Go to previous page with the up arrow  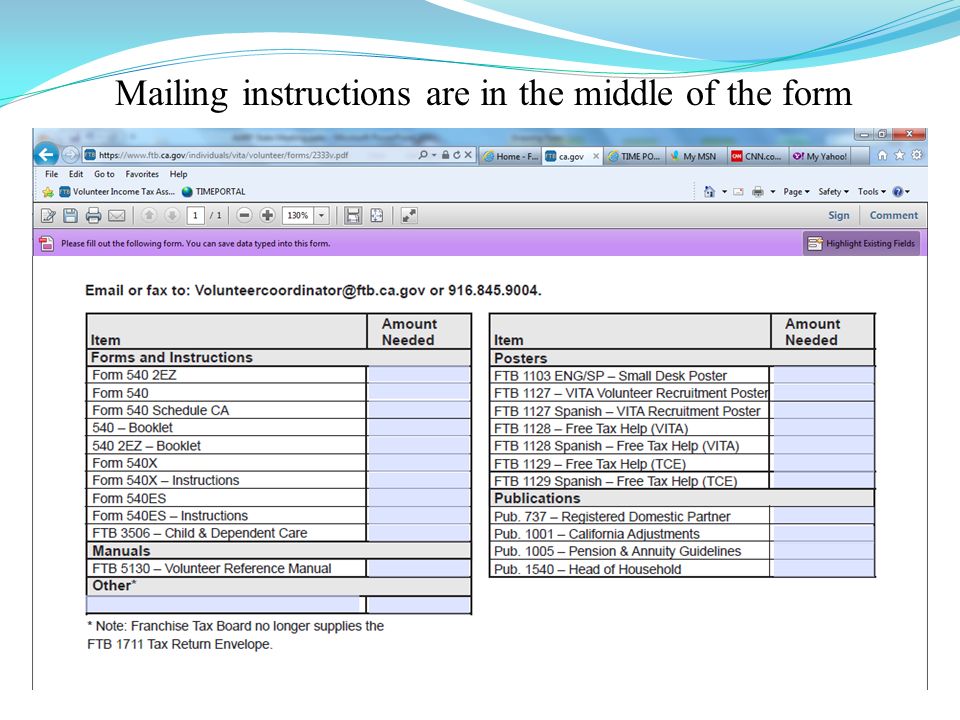[x=149, y=216]
